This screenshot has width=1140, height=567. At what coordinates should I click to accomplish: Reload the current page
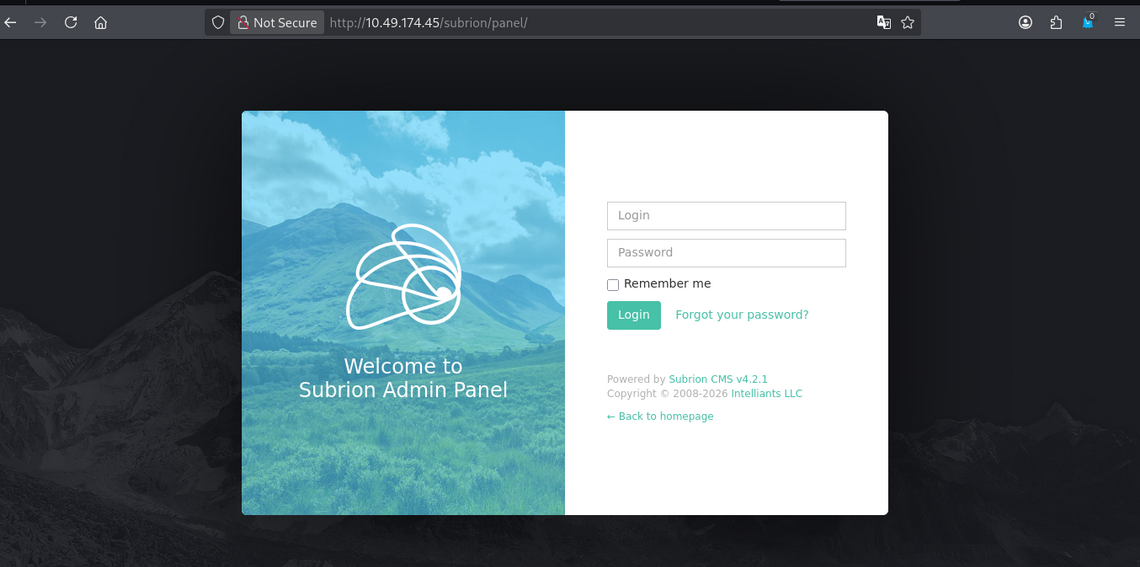pos(70,22)
